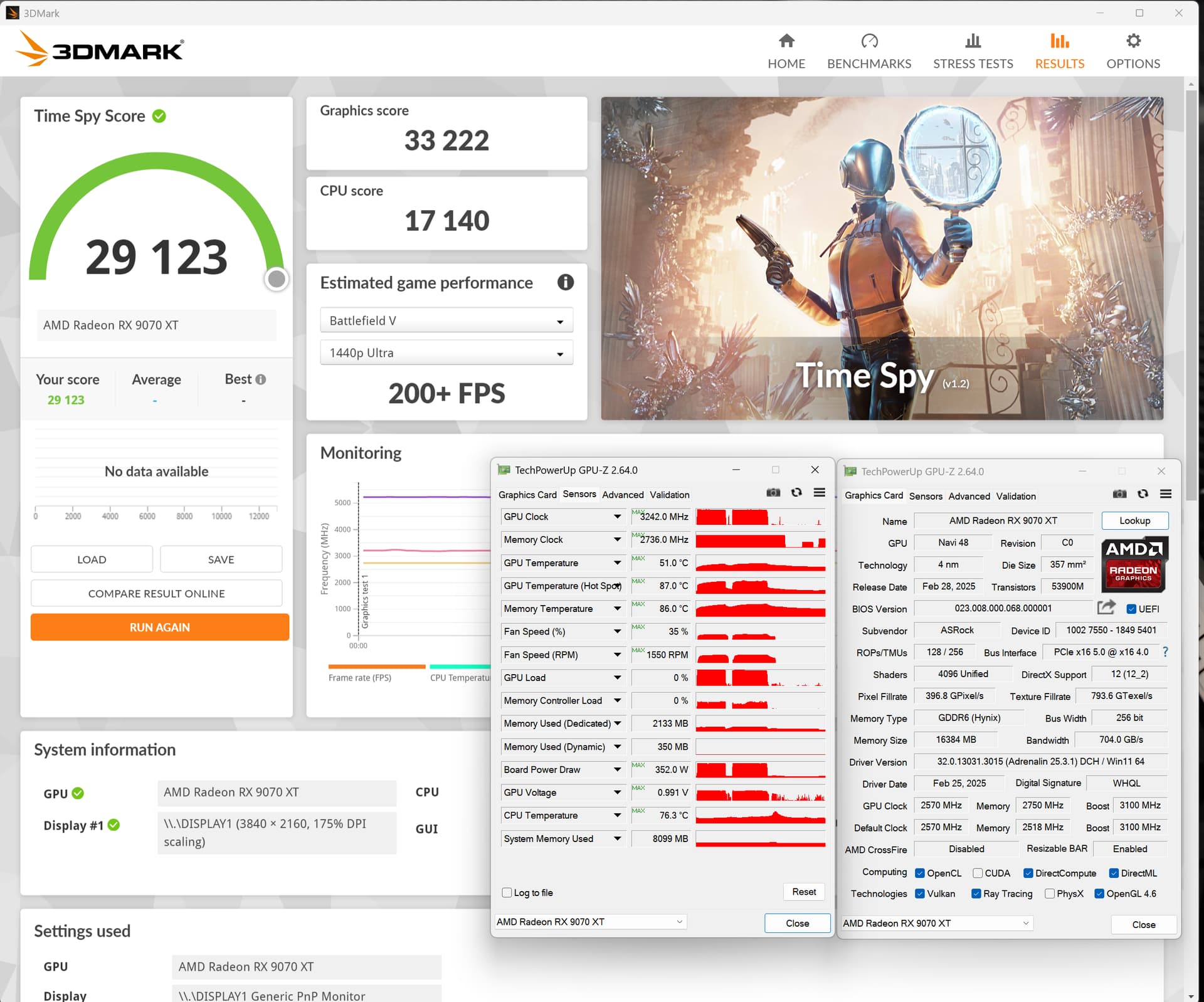Toggle the DirectCompute checkbox
Viewport: 1204px width, 1002px height.
[1028, 873]
